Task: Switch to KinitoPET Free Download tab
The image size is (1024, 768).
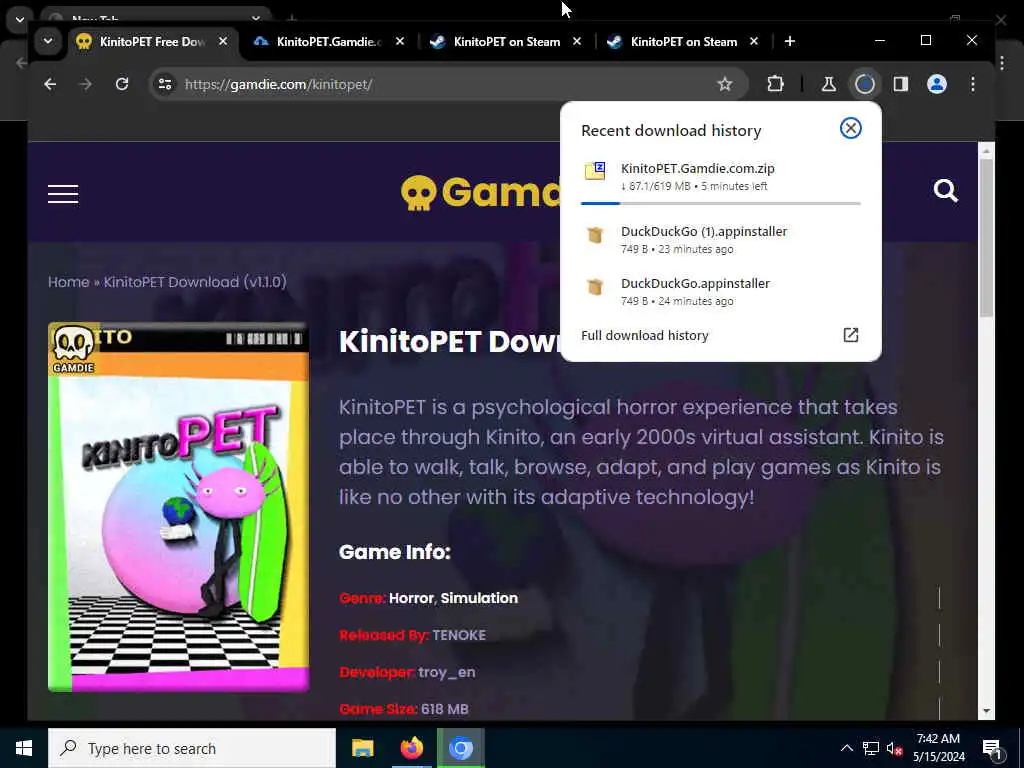Action: tap(152, 42)
